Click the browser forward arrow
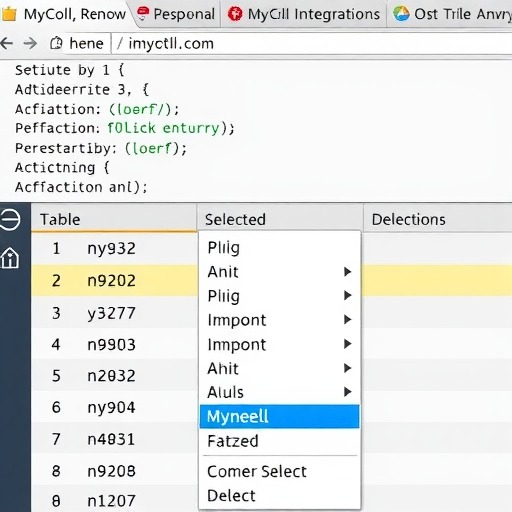Image resolution: width=512 pixels, height=512 pixels. coord(30,43)
